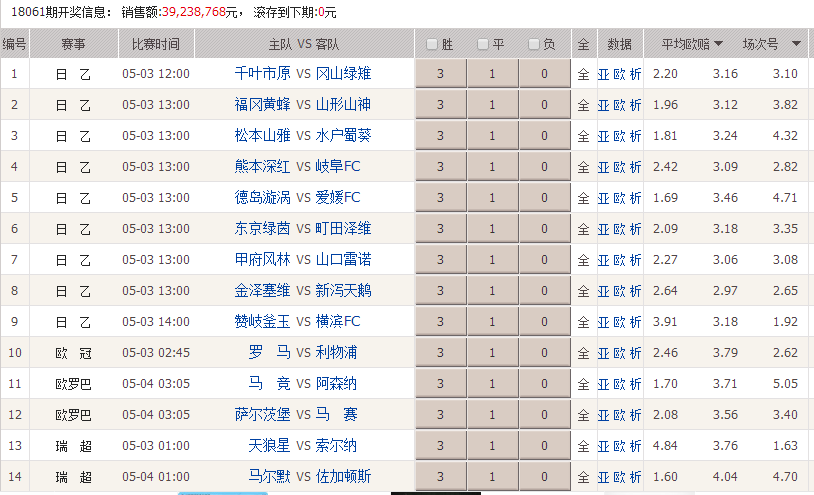Viewport: 814px width, 495px height.
Task: Click the 比赛时间 column header
Action: point(156,44)
